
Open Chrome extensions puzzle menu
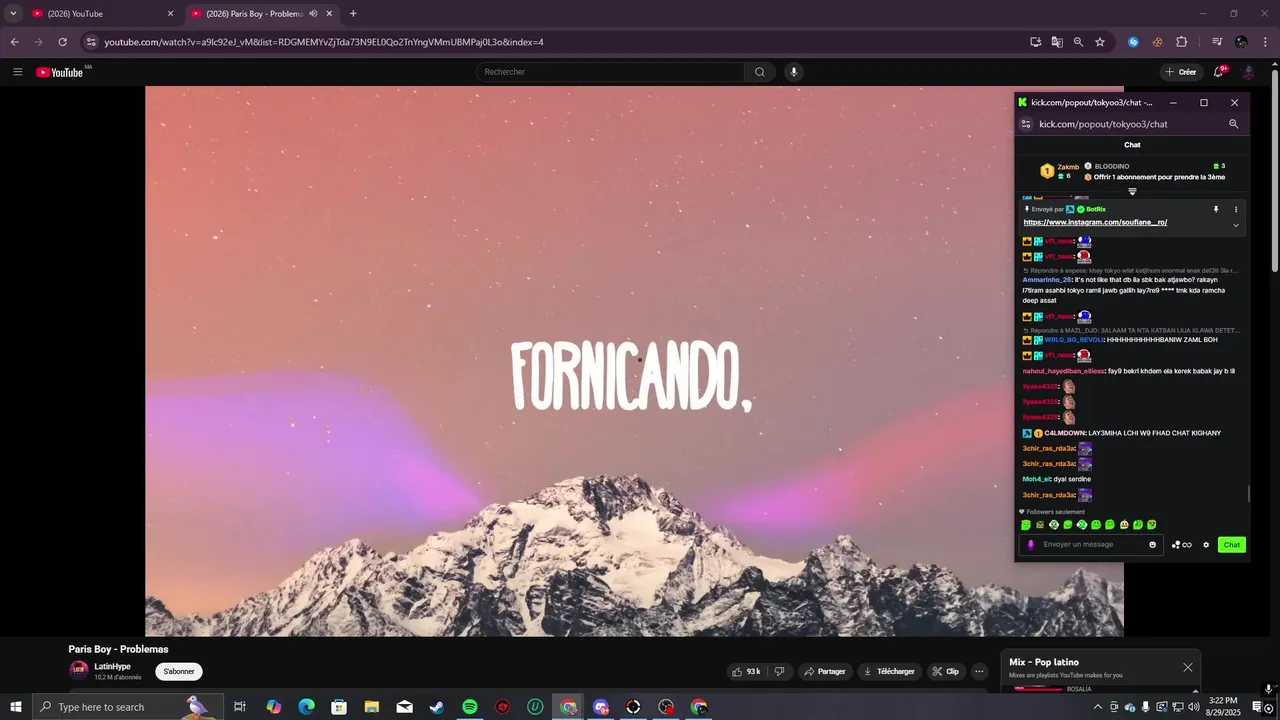click(1181, 42)
